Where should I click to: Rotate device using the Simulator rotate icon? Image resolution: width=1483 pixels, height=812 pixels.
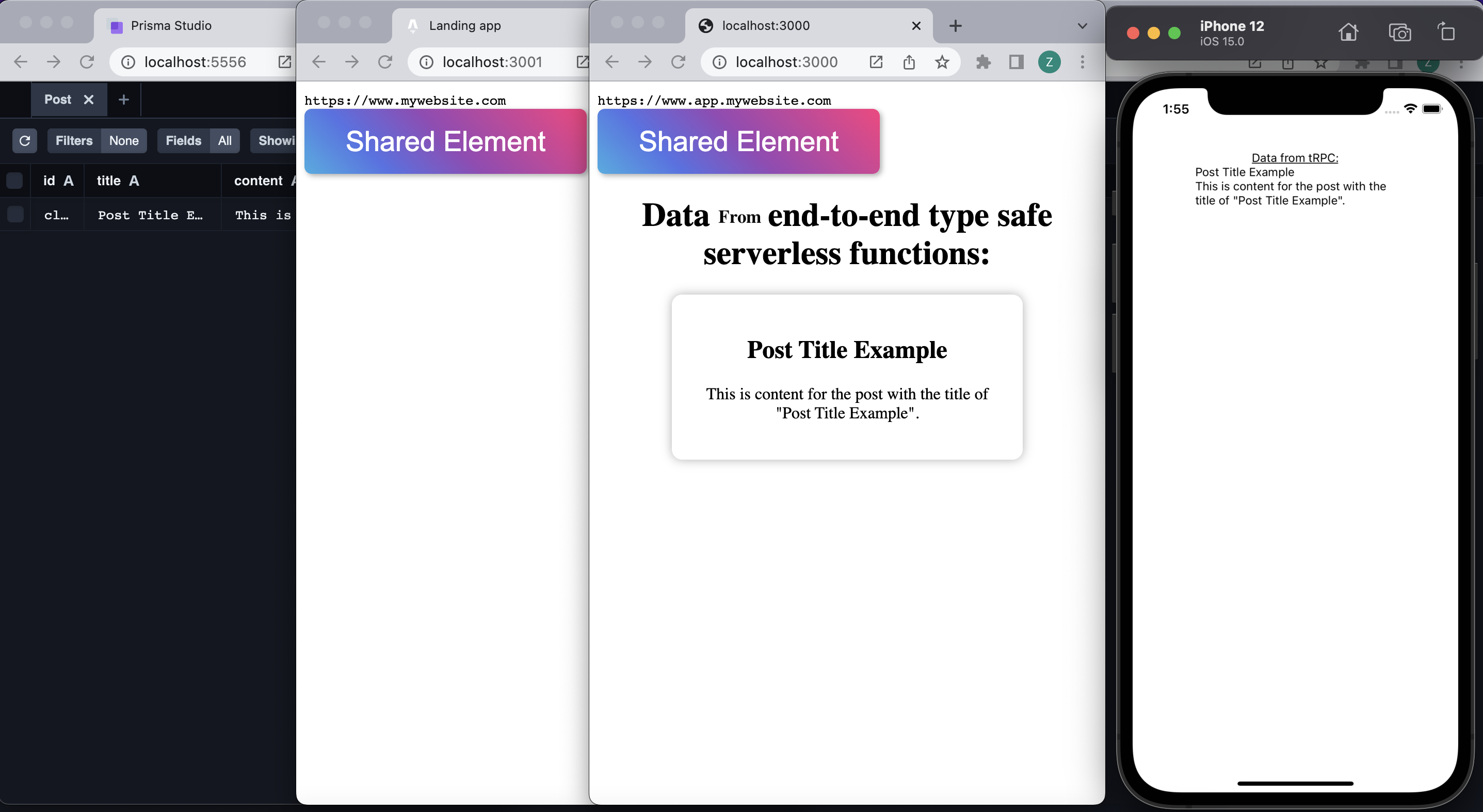[1446, 32]
